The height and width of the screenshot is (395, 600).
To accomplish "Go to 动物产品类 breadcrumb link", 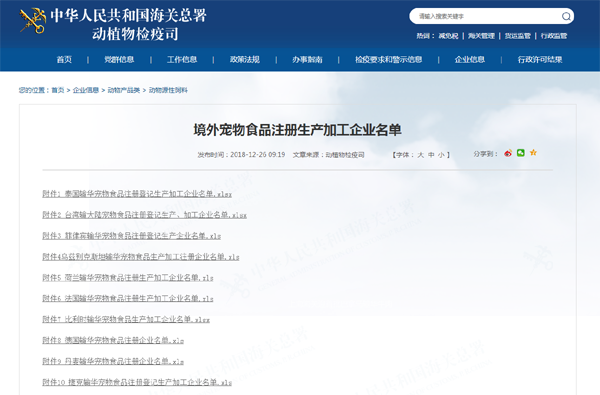I will 124,90.
